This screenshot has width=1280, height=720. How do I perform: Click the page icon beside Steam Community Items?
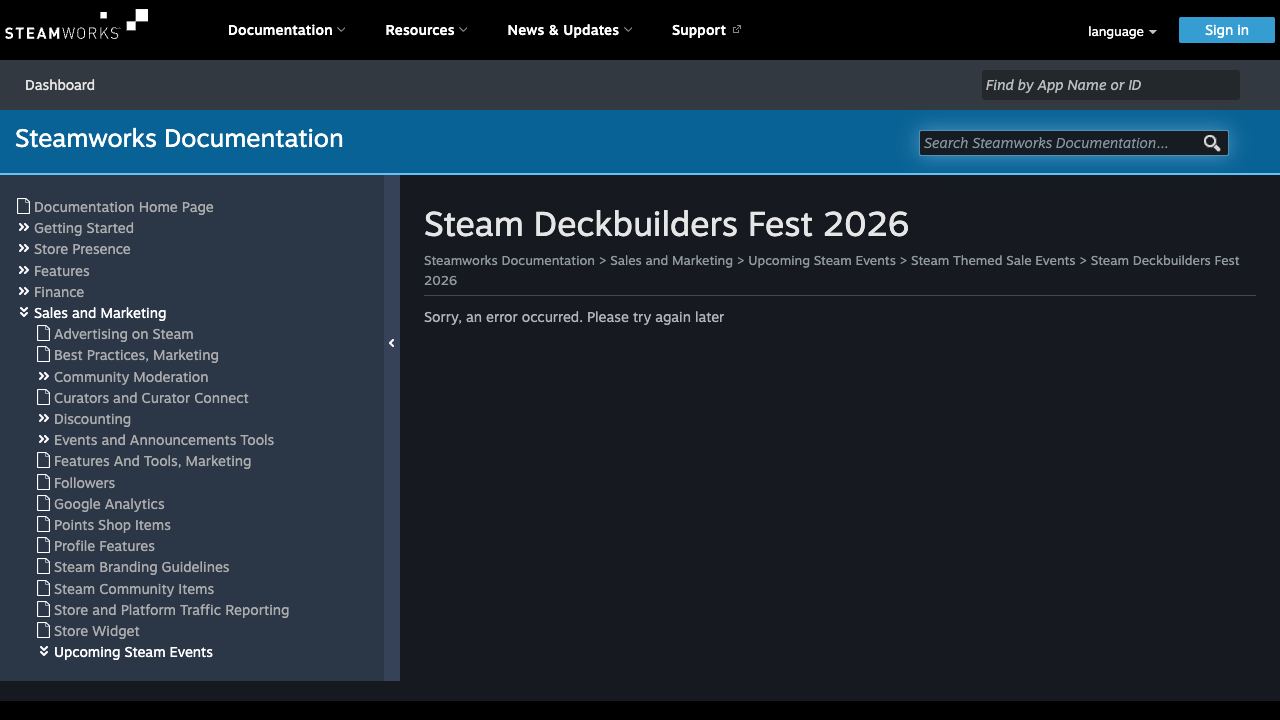point(44,588)
